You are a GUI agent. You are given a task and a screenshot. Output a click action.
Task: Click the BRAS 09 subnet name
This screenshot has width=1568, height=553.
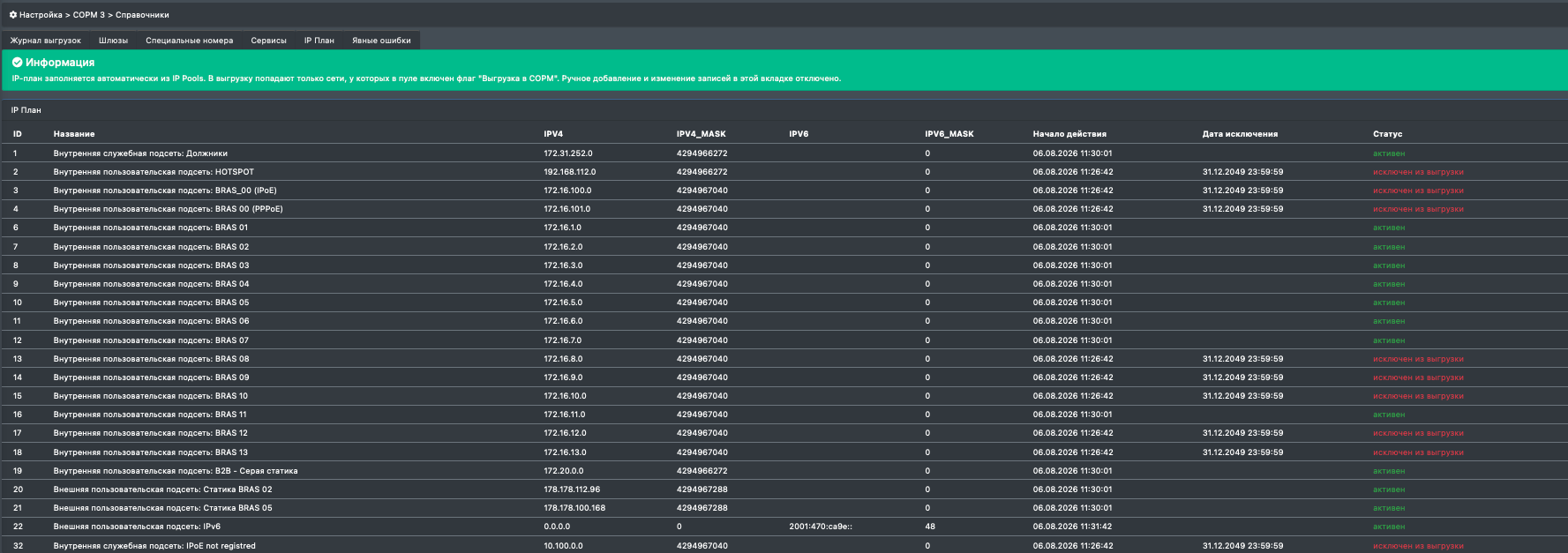(151, 377)
